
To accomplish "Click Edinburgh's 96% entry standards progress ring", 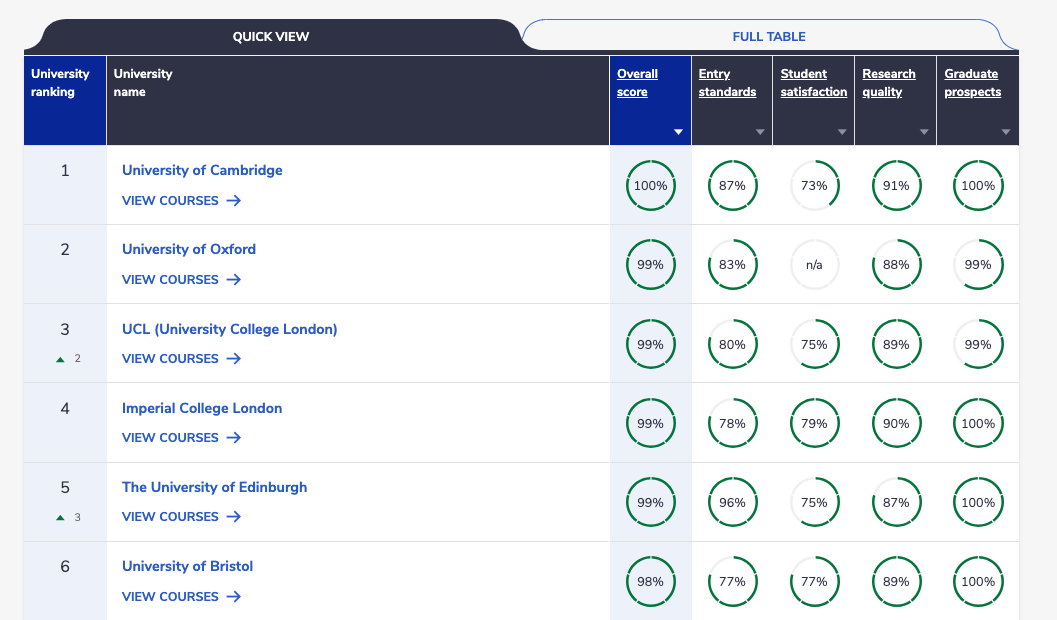I will tap(732, 502).
